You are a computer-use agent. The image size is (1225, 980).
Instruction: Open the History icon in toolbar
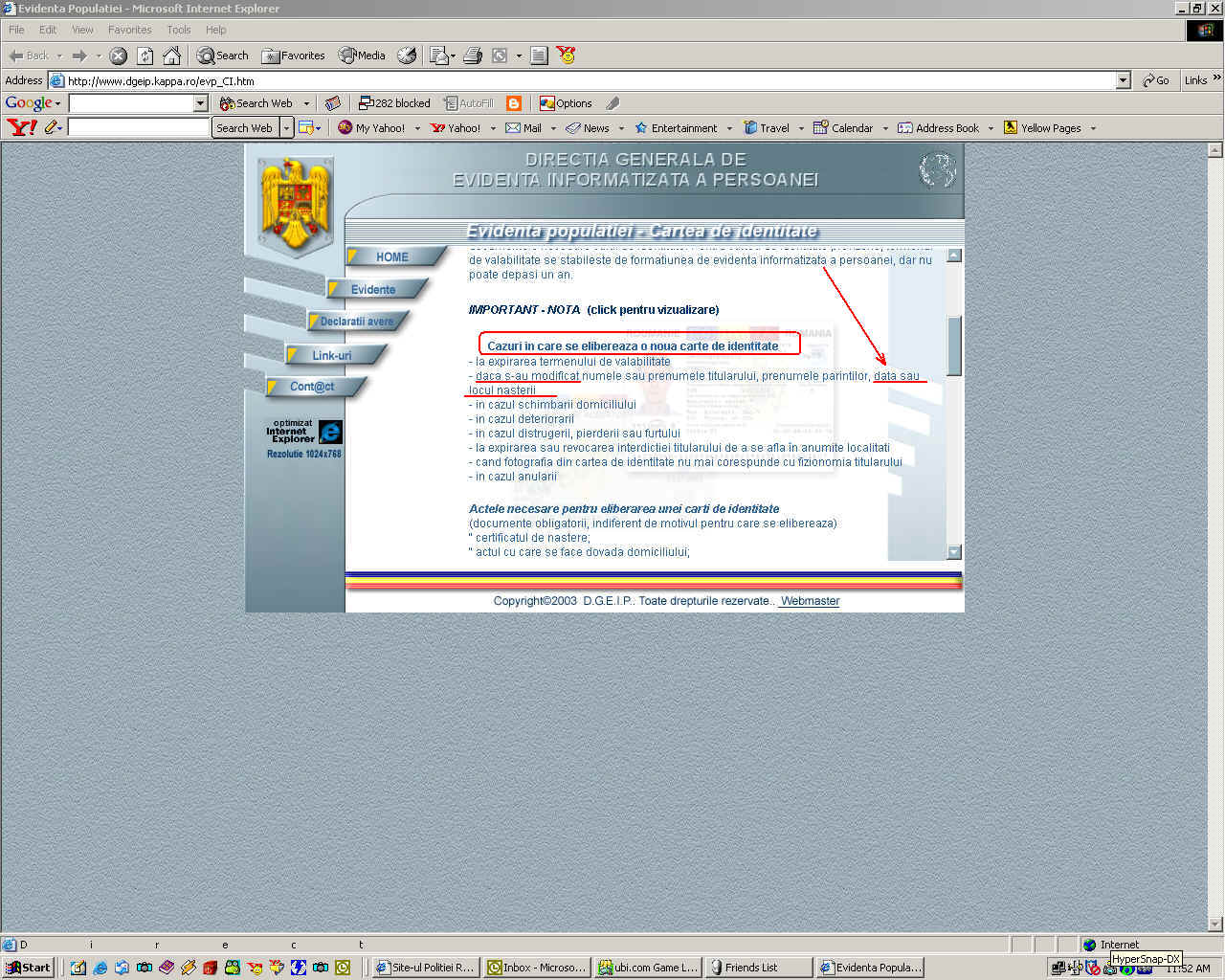coord(407,56)
